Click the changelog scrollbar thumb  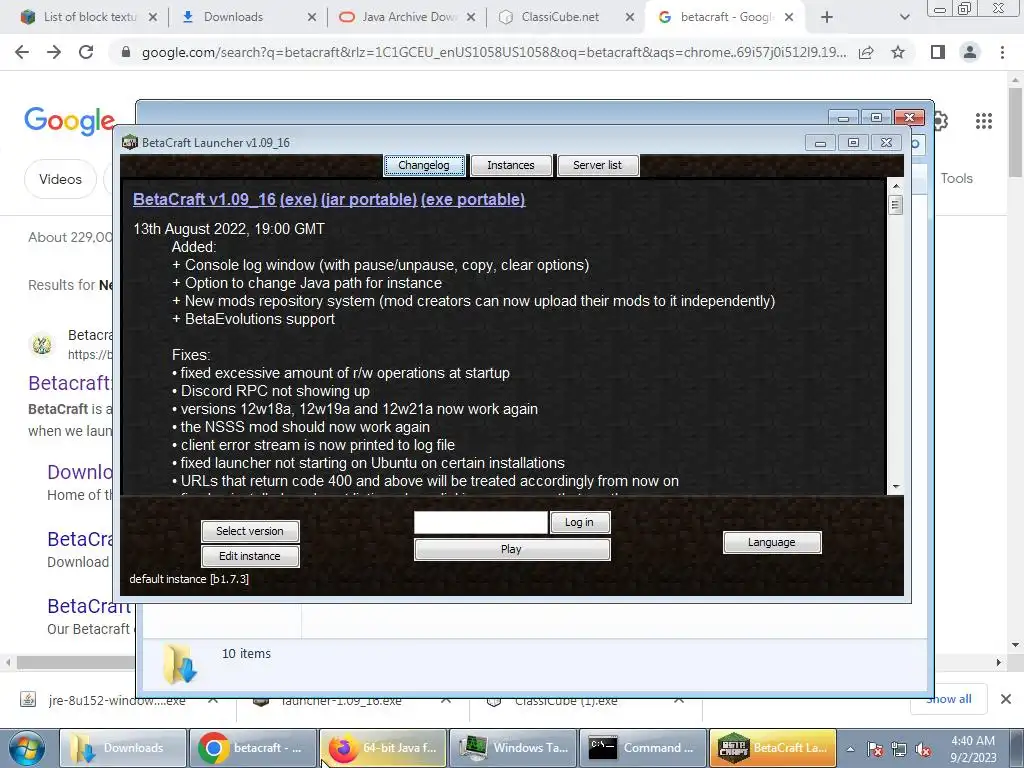coord(896,205)
